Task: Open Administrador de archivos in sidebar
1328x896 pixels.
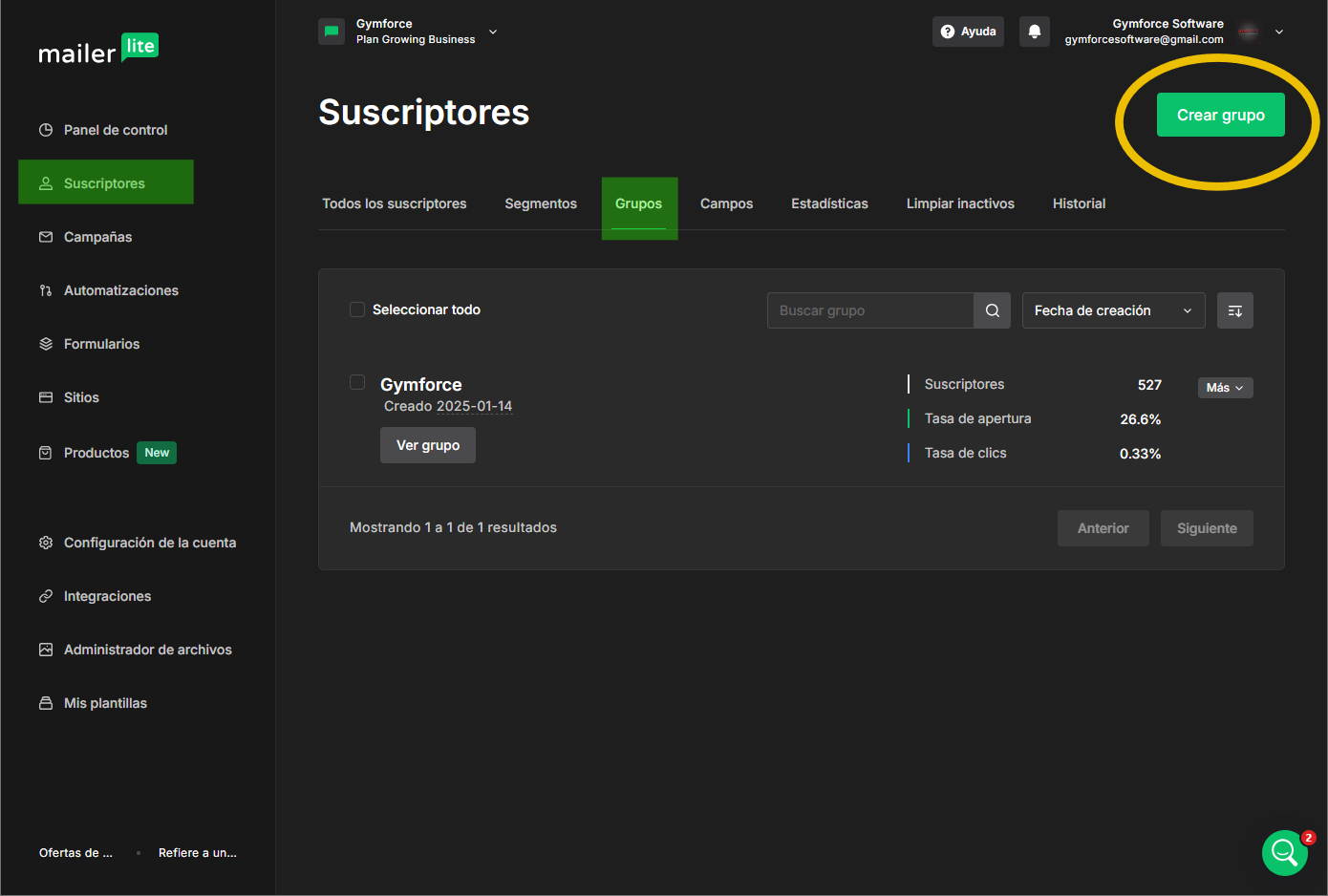Action: (x=147, y=650)
